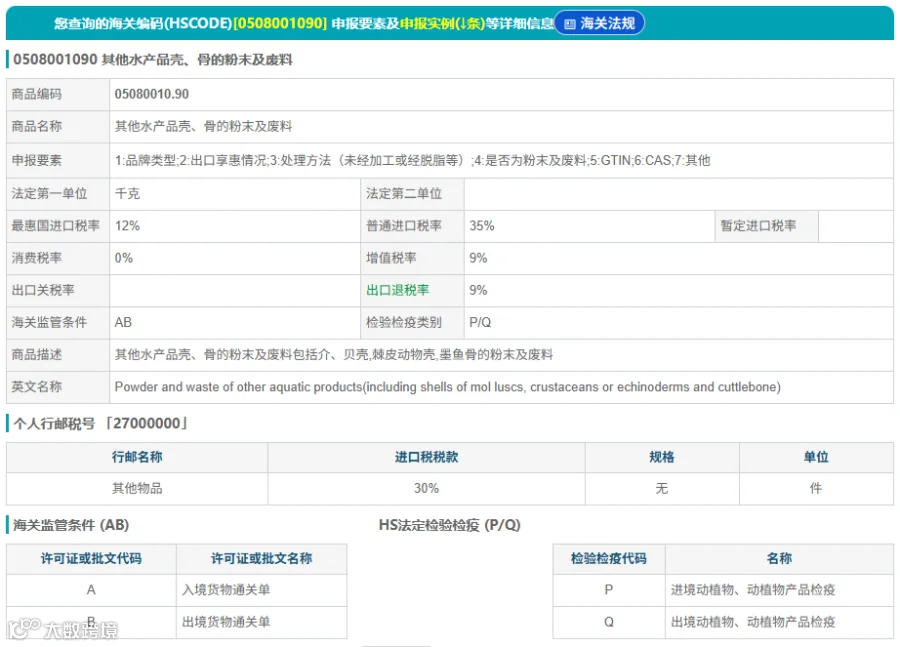Click the 千克 unit value
Viewport: 900px width, 647px height.
(x=127, y=193)
